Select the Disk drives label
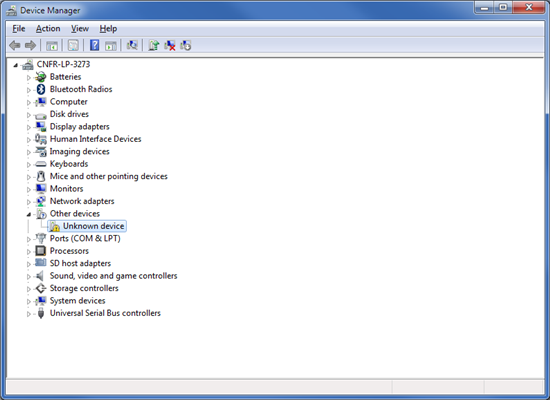This screenshot has height=400, width=550. click(x=69, y=114)
